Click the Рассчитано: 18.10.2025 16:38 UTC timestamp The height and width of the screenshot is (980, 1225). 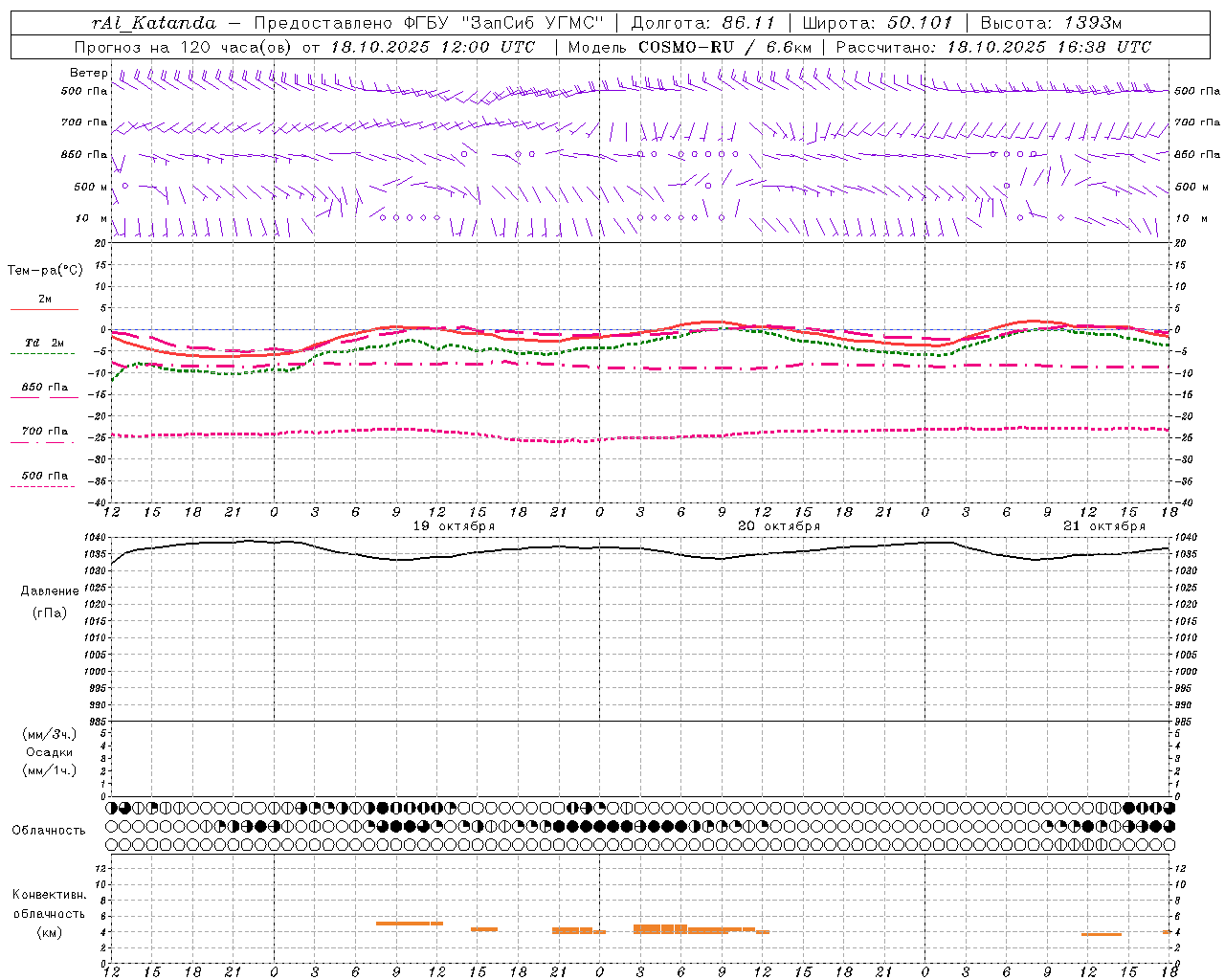tap(993, 47)
